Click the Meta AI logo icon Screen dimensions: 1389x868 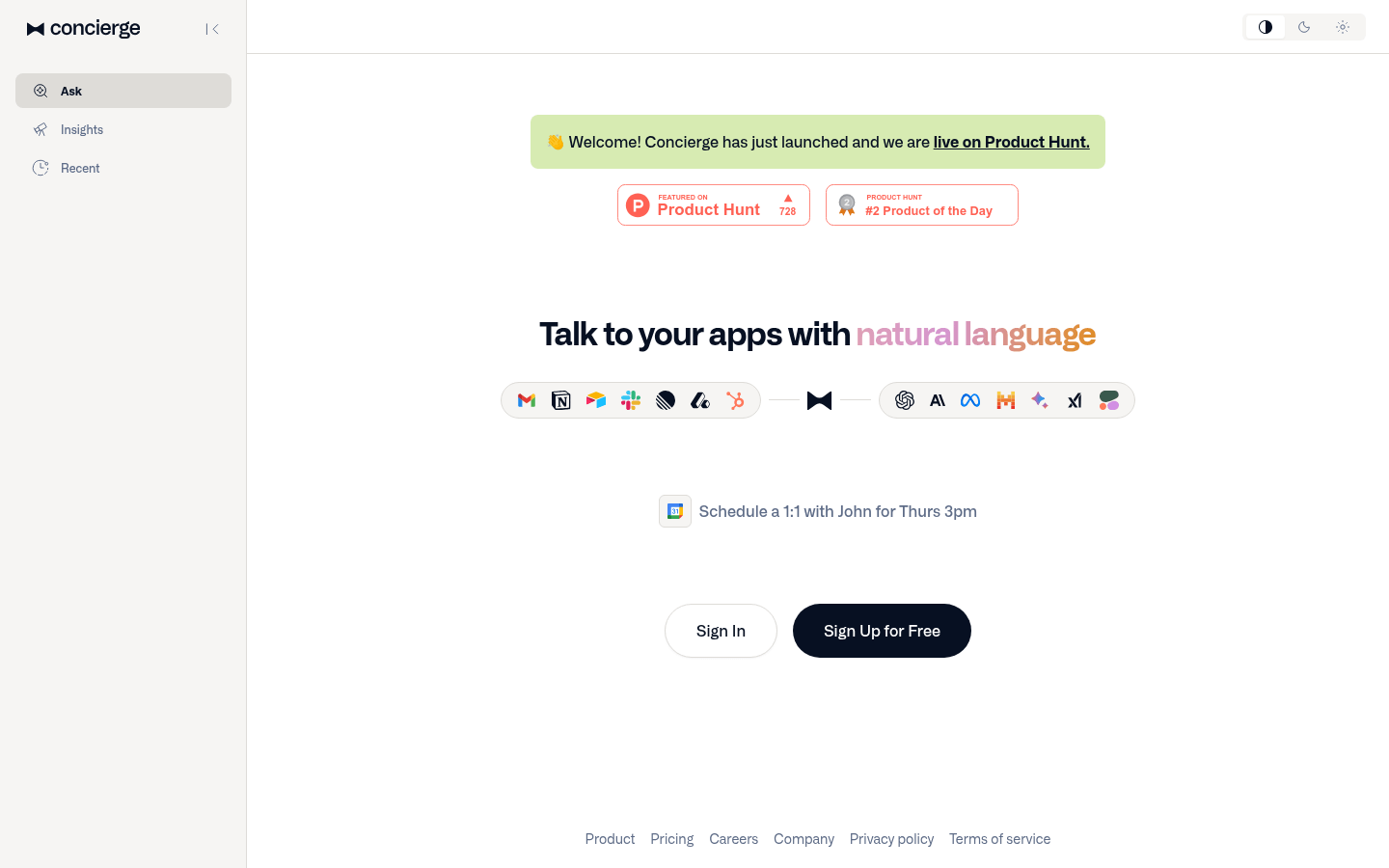(970, 400)
